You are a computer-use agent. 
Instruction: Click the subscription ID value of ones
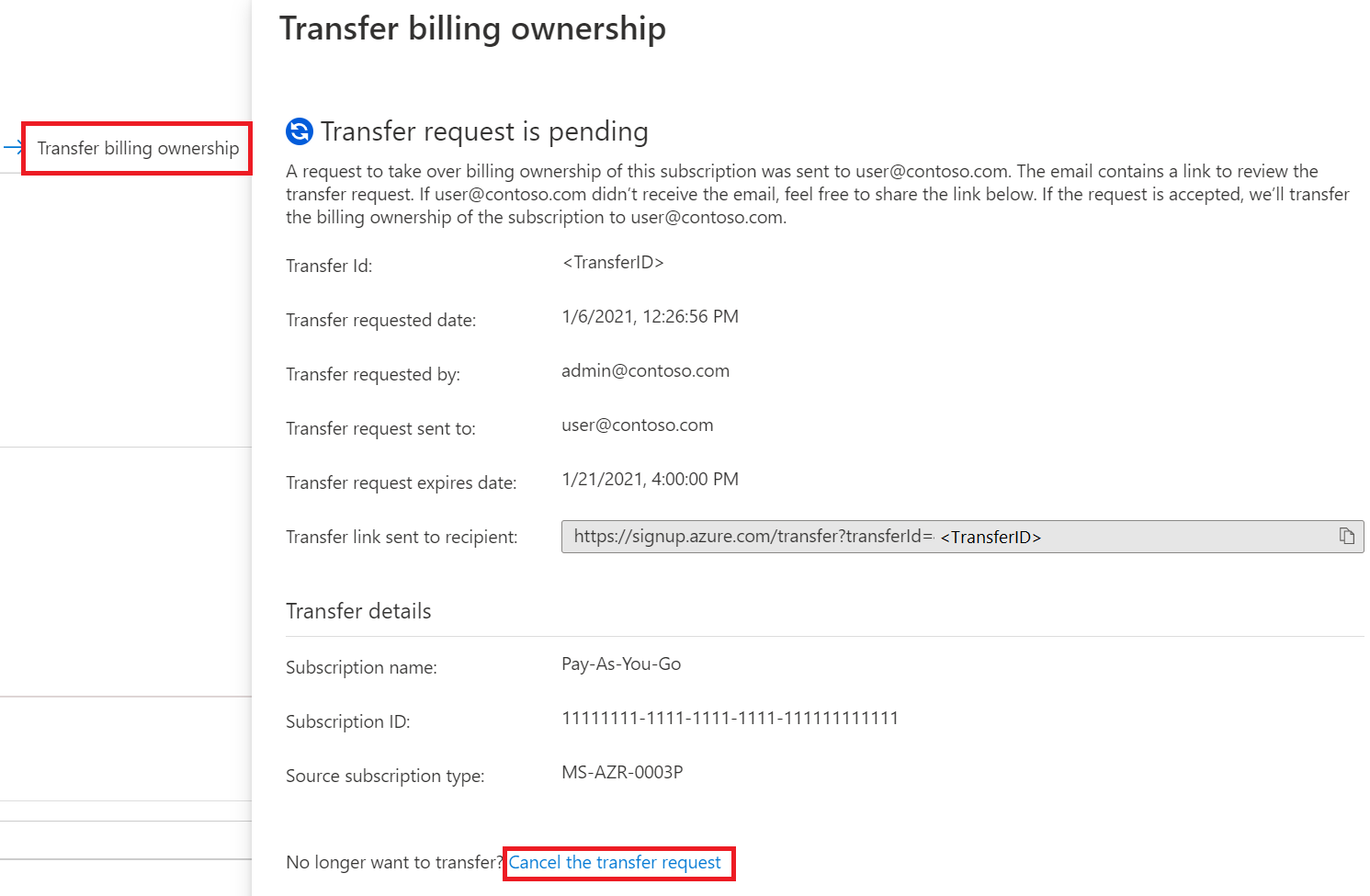pos(730,719)
